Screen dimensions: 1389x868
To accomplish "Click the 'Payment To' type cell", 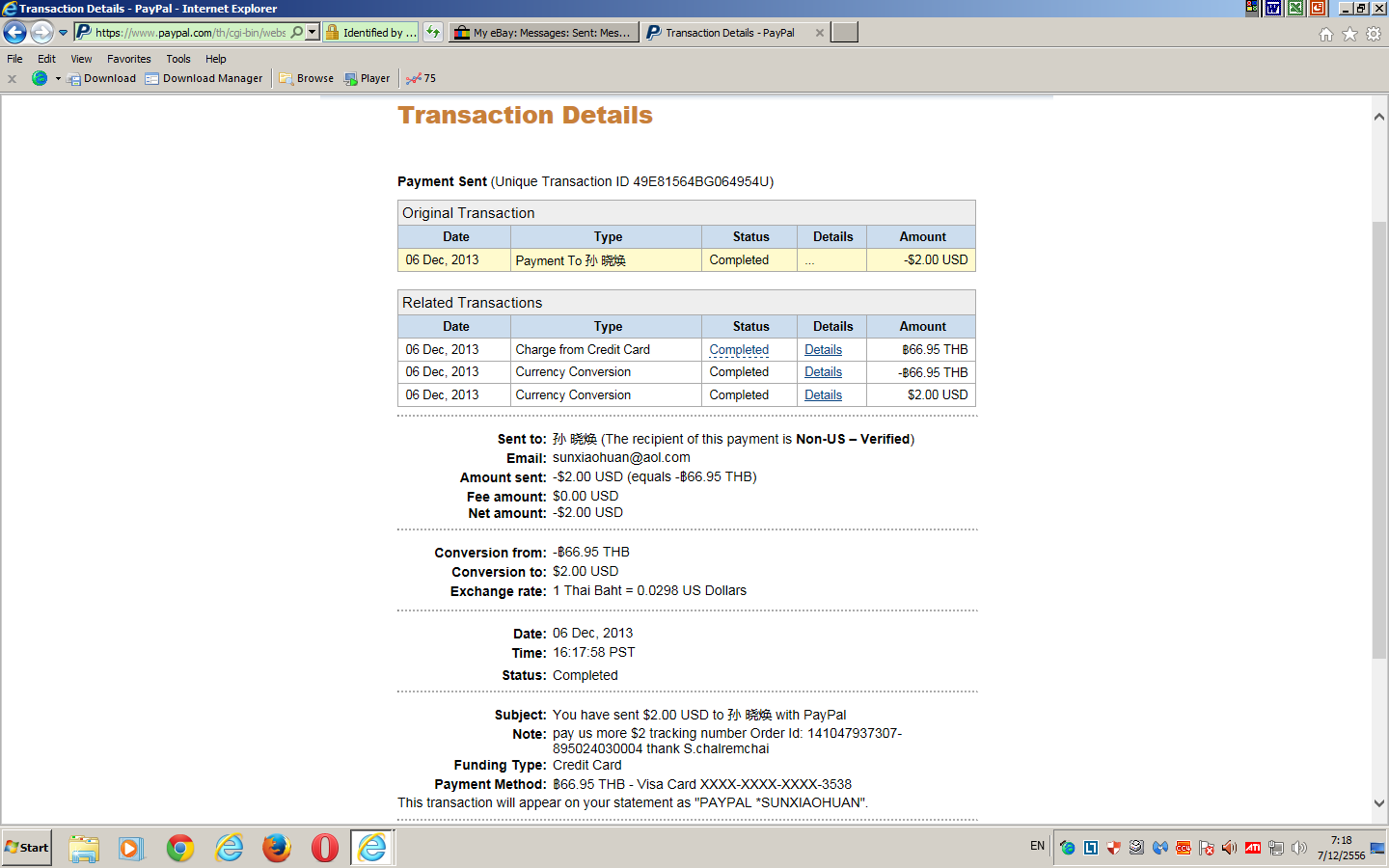I will 606,260.
